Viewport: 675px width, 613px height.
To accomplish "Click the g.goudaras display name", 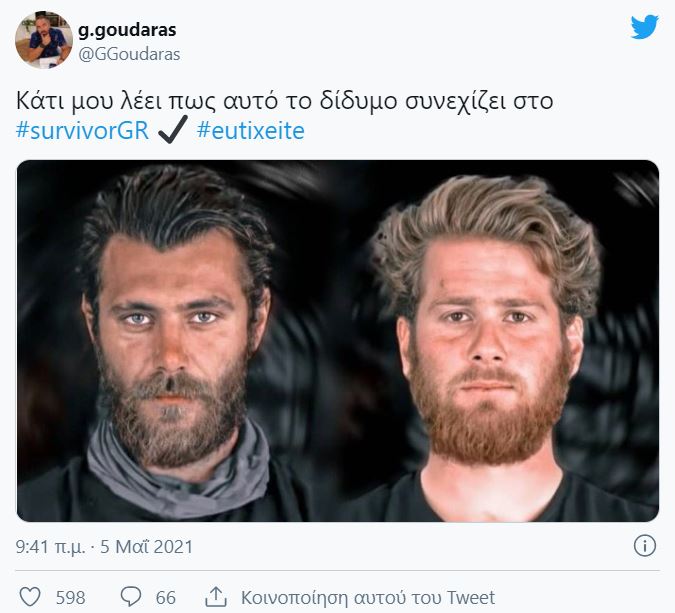I will coord(127,30).
